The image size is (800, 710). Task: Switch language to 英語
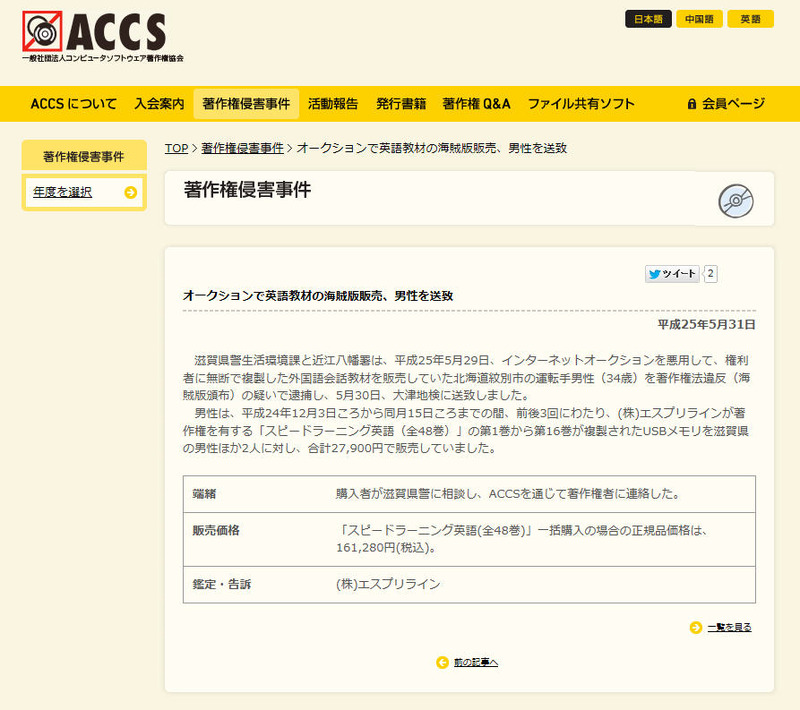click(x=750, y=19)
